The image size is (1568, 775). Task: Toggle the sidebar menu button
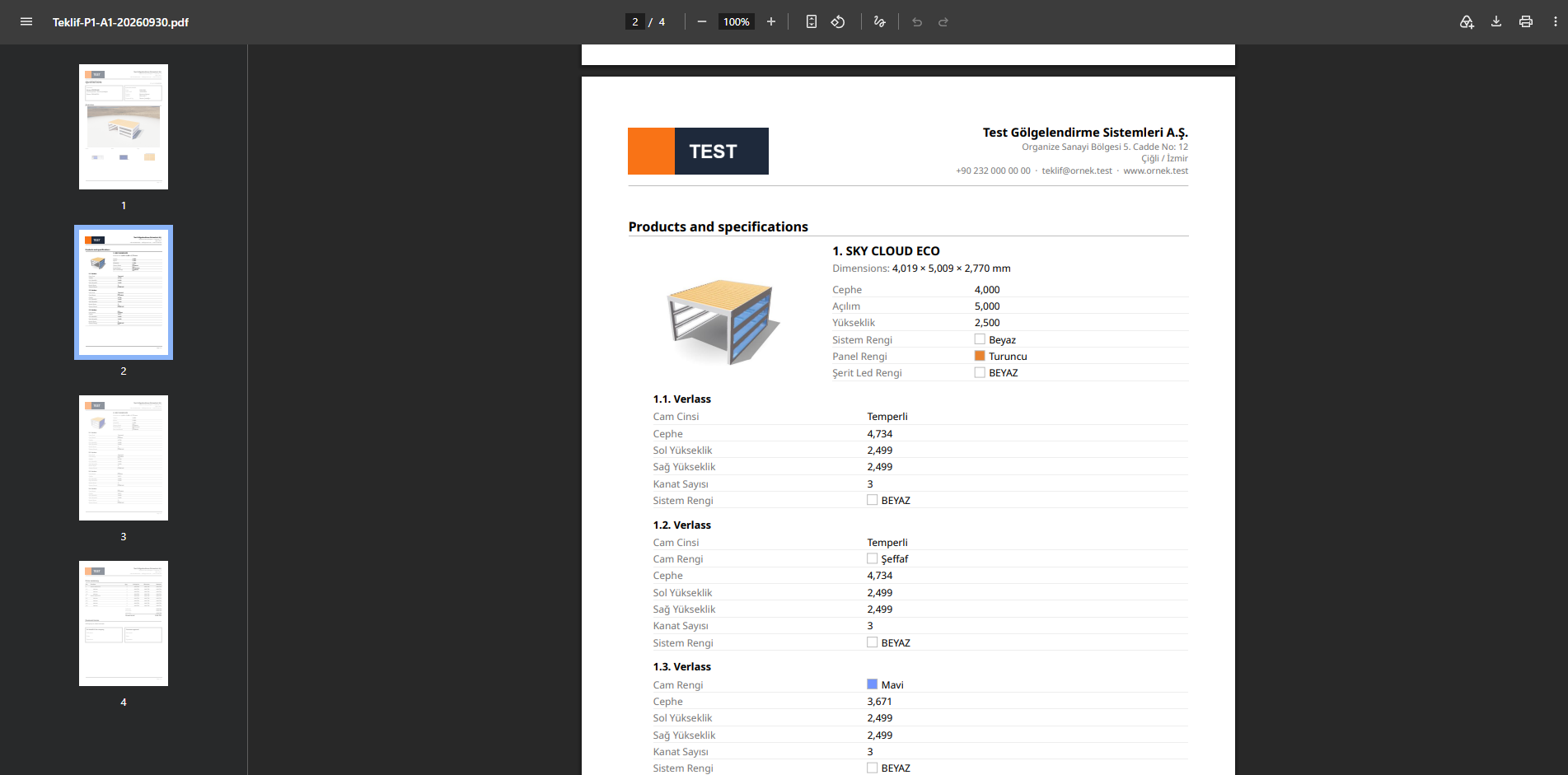point(26,22)
